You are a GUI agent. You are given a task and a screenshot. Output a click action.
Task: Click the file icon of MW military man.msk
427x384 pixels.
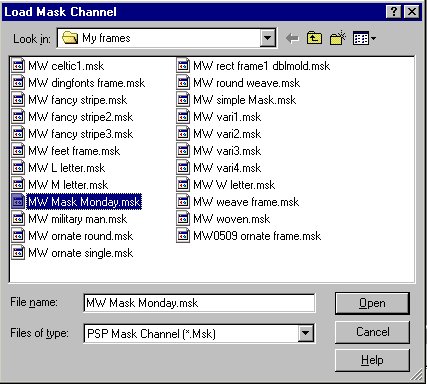pos(18,219)
